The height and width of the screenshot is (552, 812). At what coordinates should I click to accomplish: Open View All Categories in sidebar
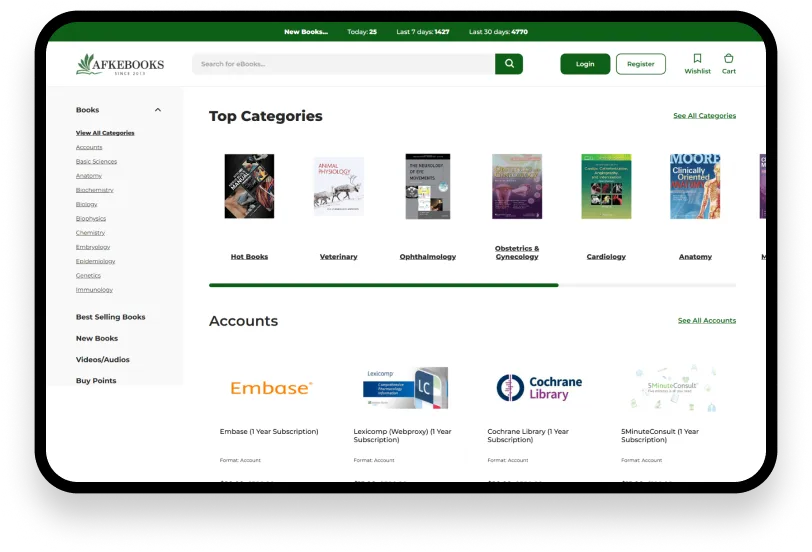click(105, 133)
